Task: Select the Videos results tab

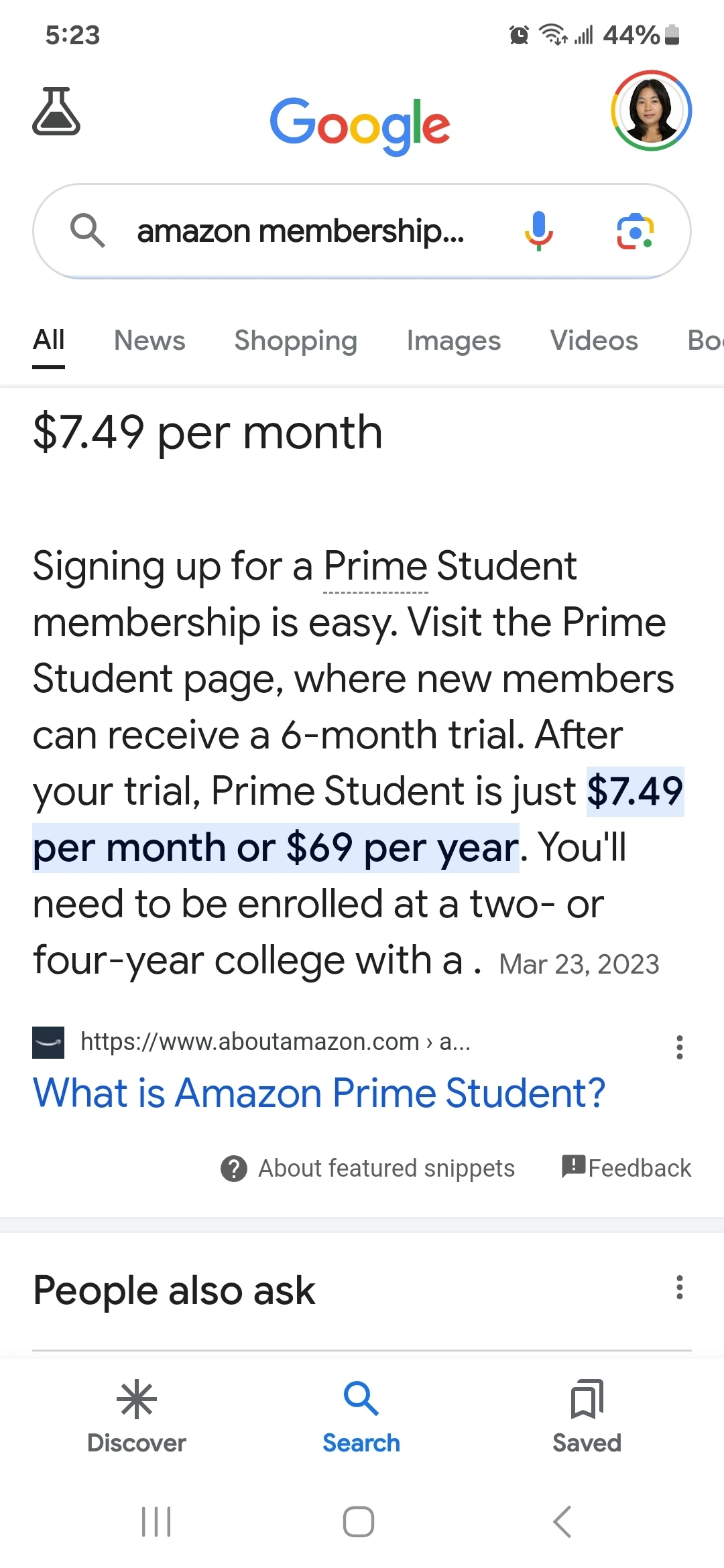Action: tap(594, 340)
